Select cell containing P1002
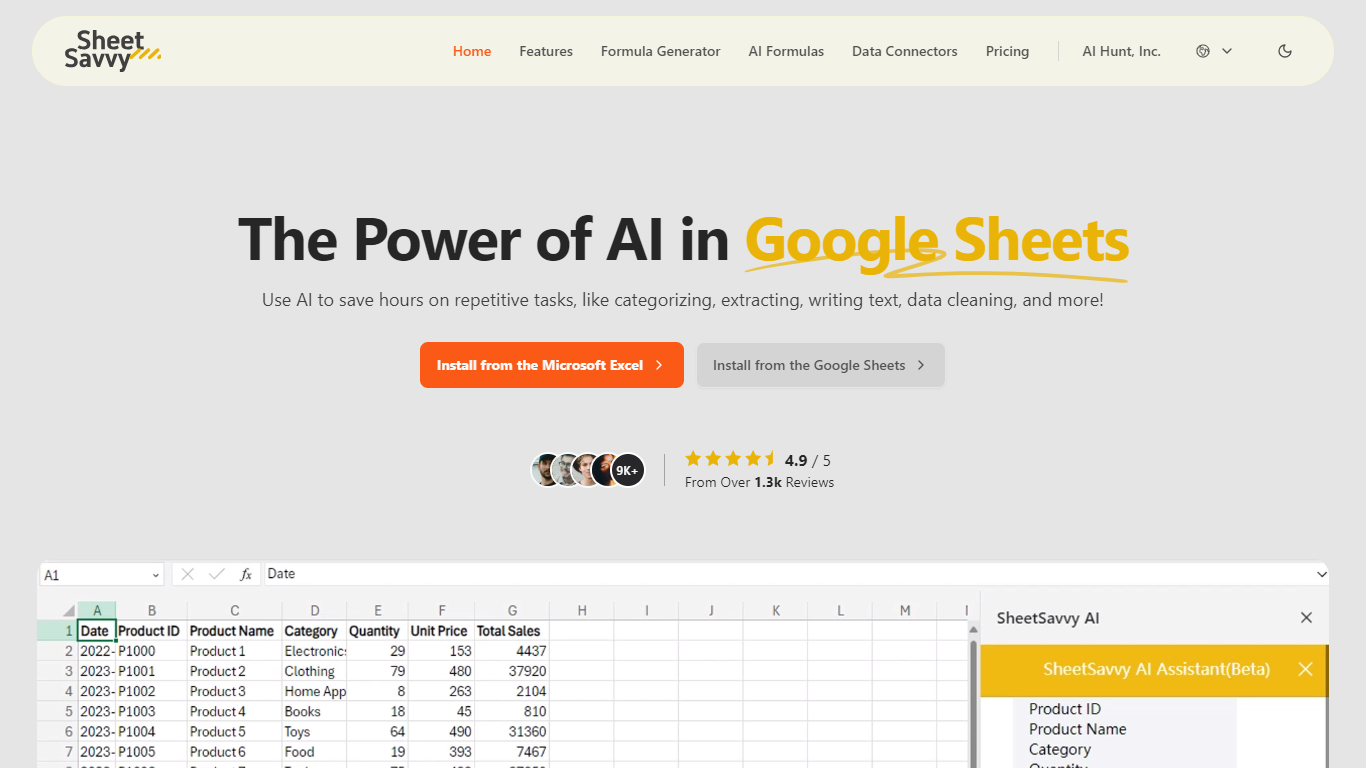The width and height of the screenshot is (1366, 768). tap(151, 691)
